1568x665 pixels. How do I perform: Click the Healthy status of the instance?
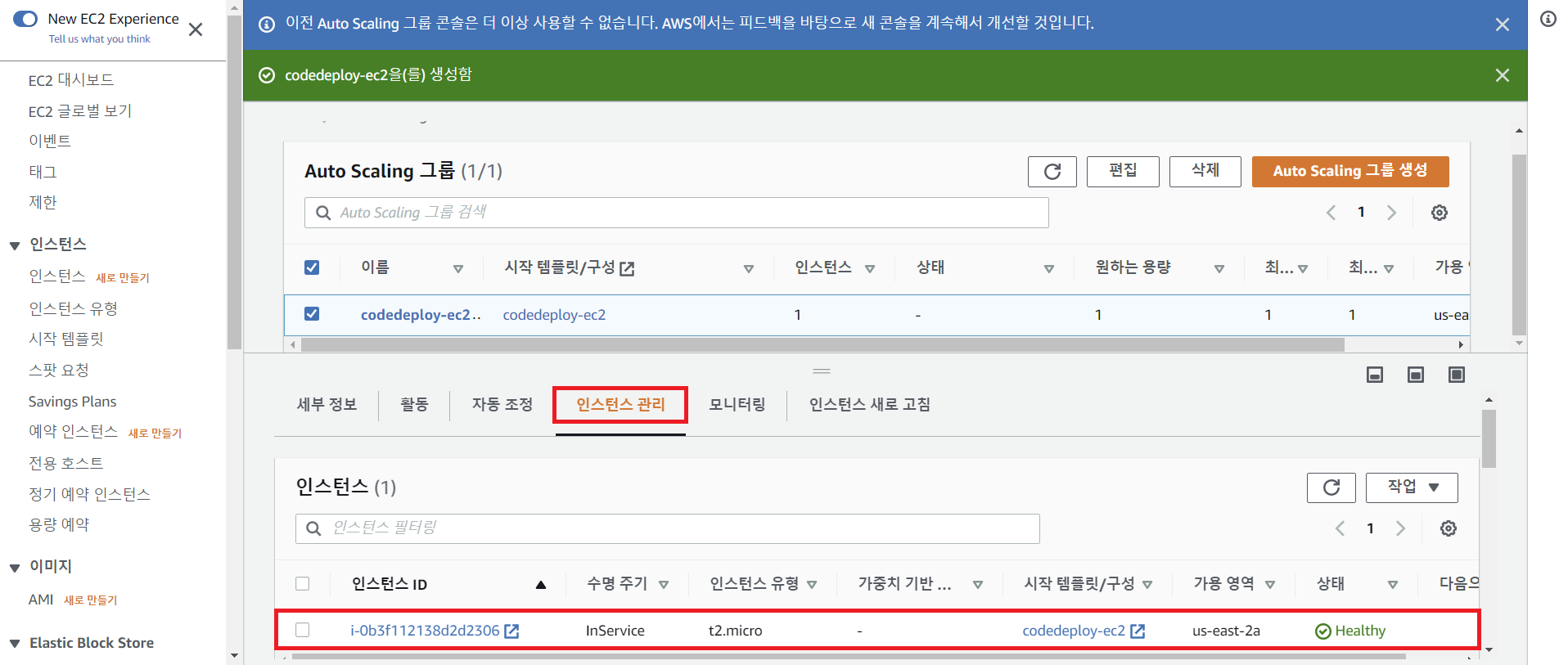(1350, 631)
